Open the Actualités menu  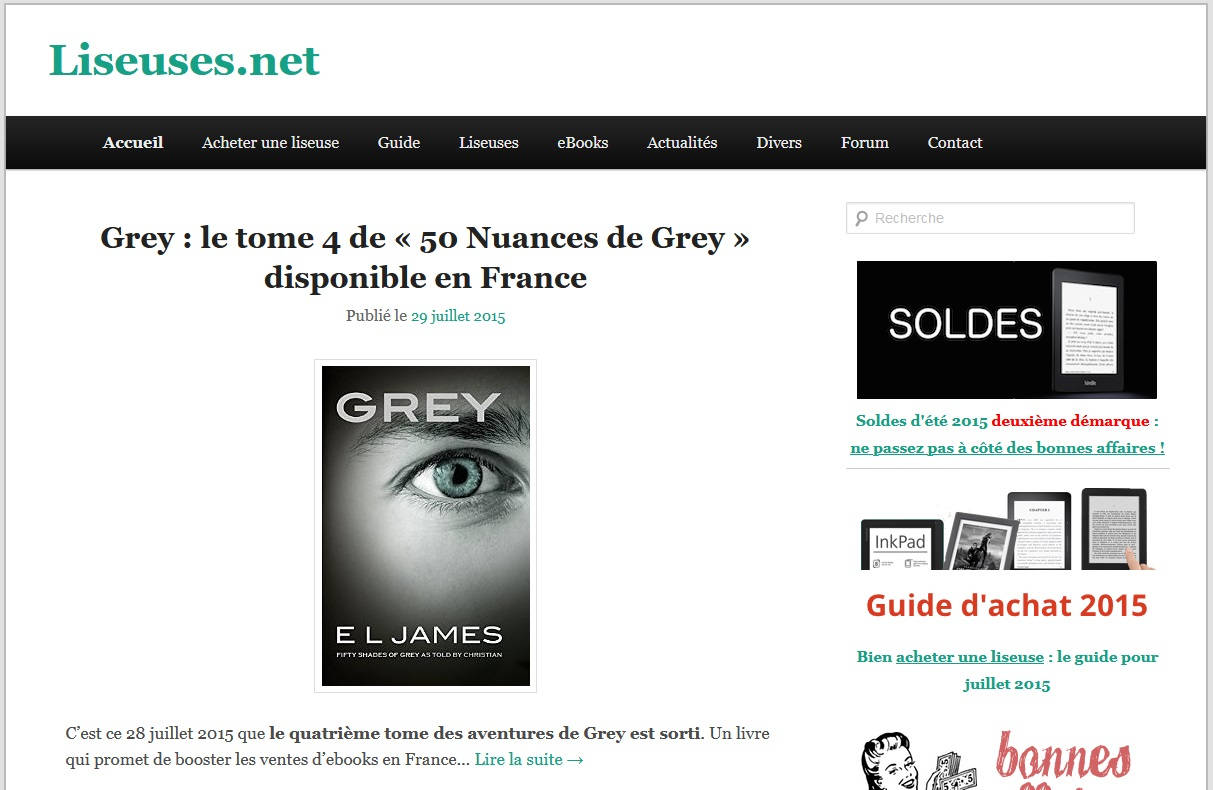click(682, 143)
